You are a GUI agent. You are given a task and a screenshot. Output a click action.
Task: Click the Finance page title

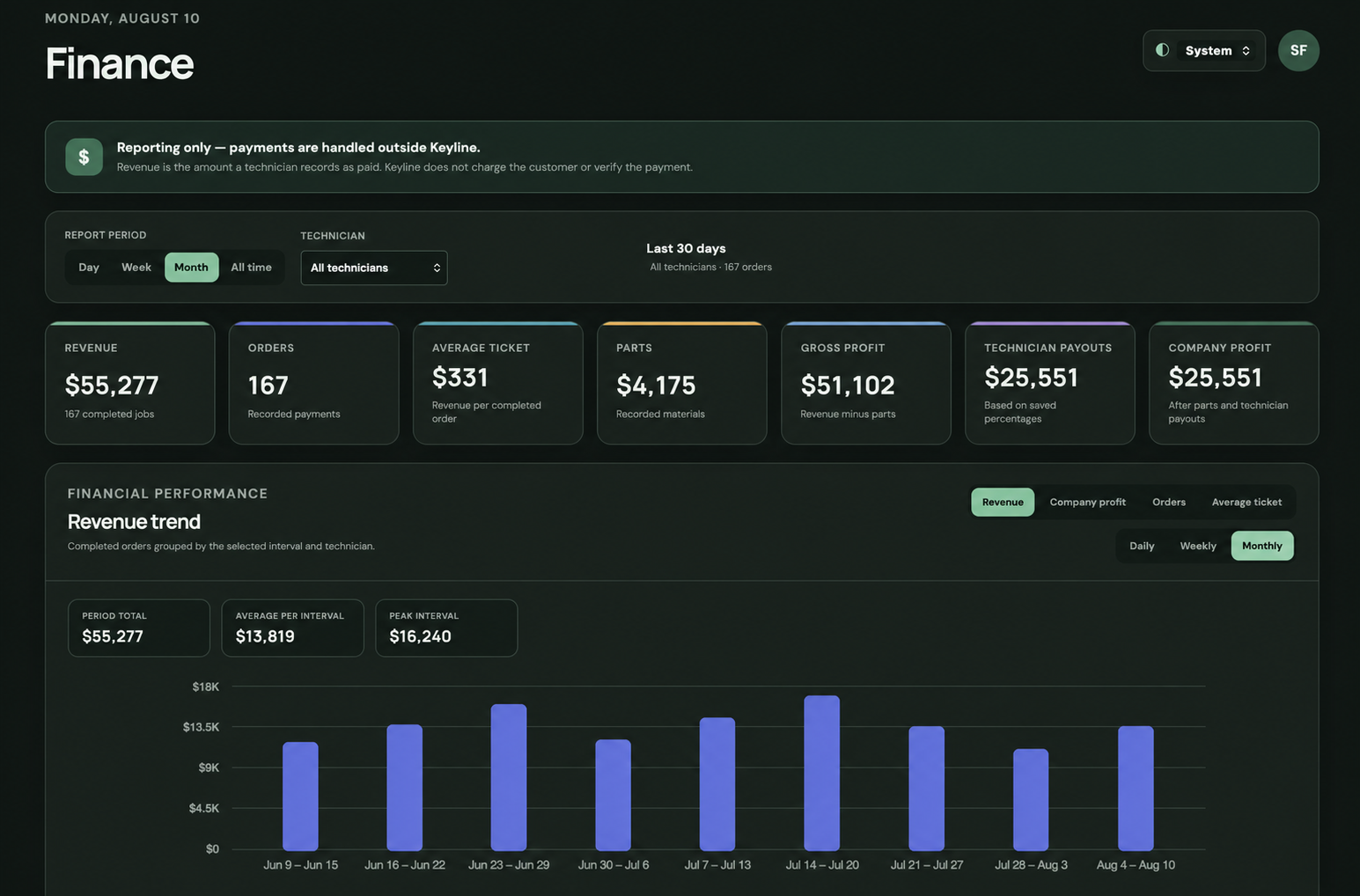point(119,63)
